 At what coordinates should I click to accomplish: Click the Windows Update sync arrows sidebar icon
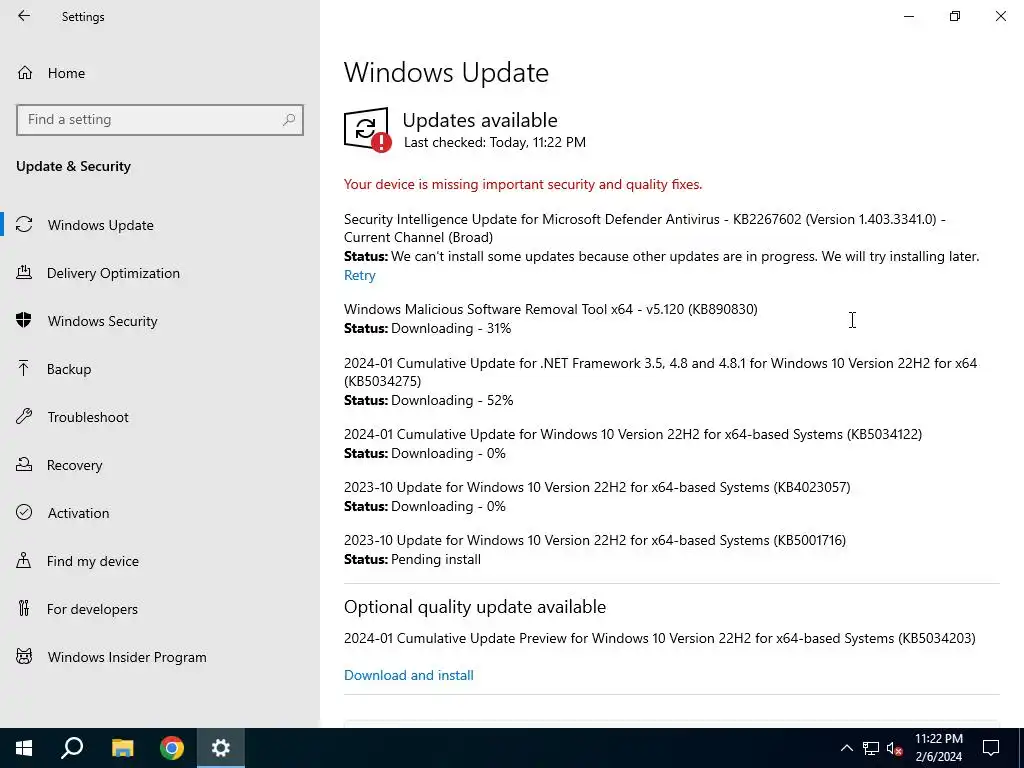[x=24, y=225]
